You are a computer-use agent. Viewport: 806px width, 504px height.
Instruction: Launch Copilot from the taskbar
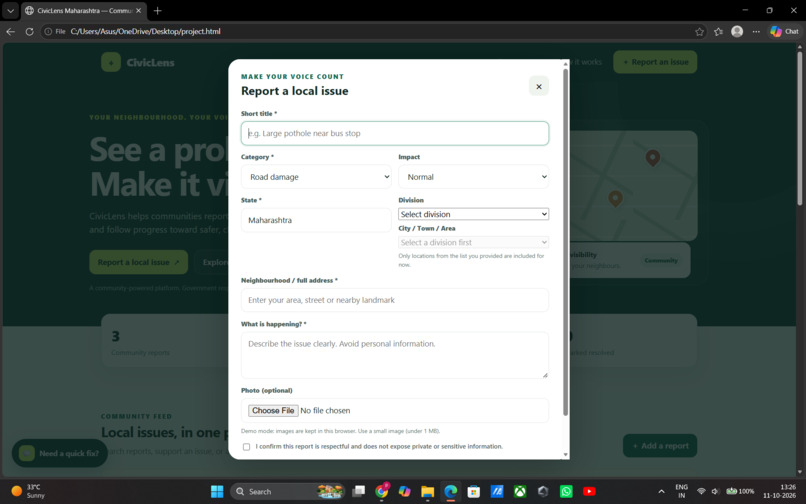pyautogui.click(x=405, y=492)
